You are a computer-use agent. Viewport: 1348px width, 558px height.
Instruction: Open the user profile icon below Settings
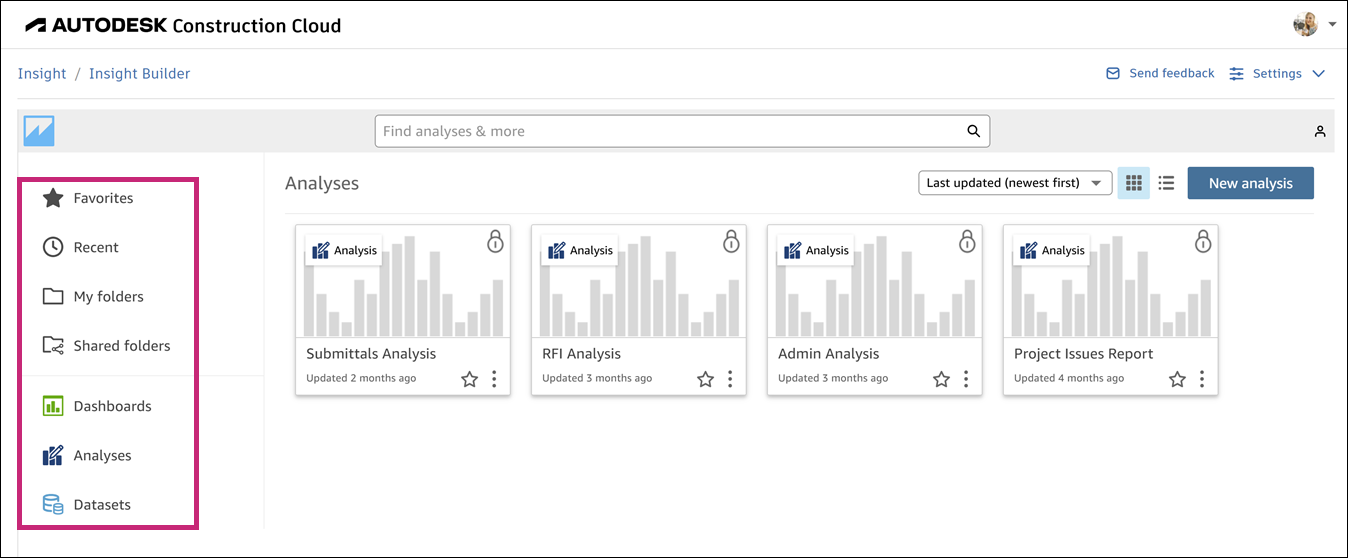[1320, 131]
